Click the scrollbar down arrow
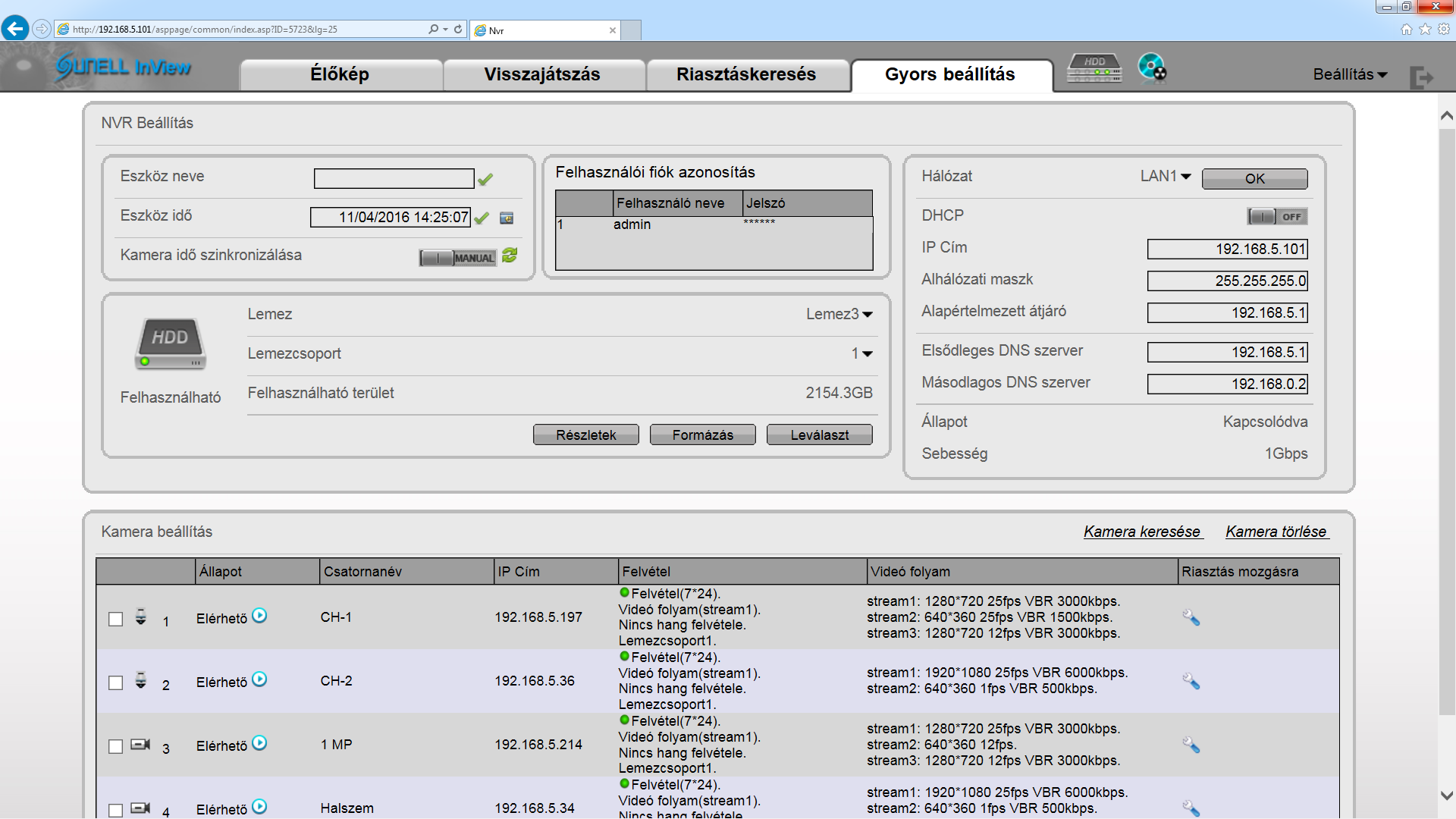 point(1447,795)
